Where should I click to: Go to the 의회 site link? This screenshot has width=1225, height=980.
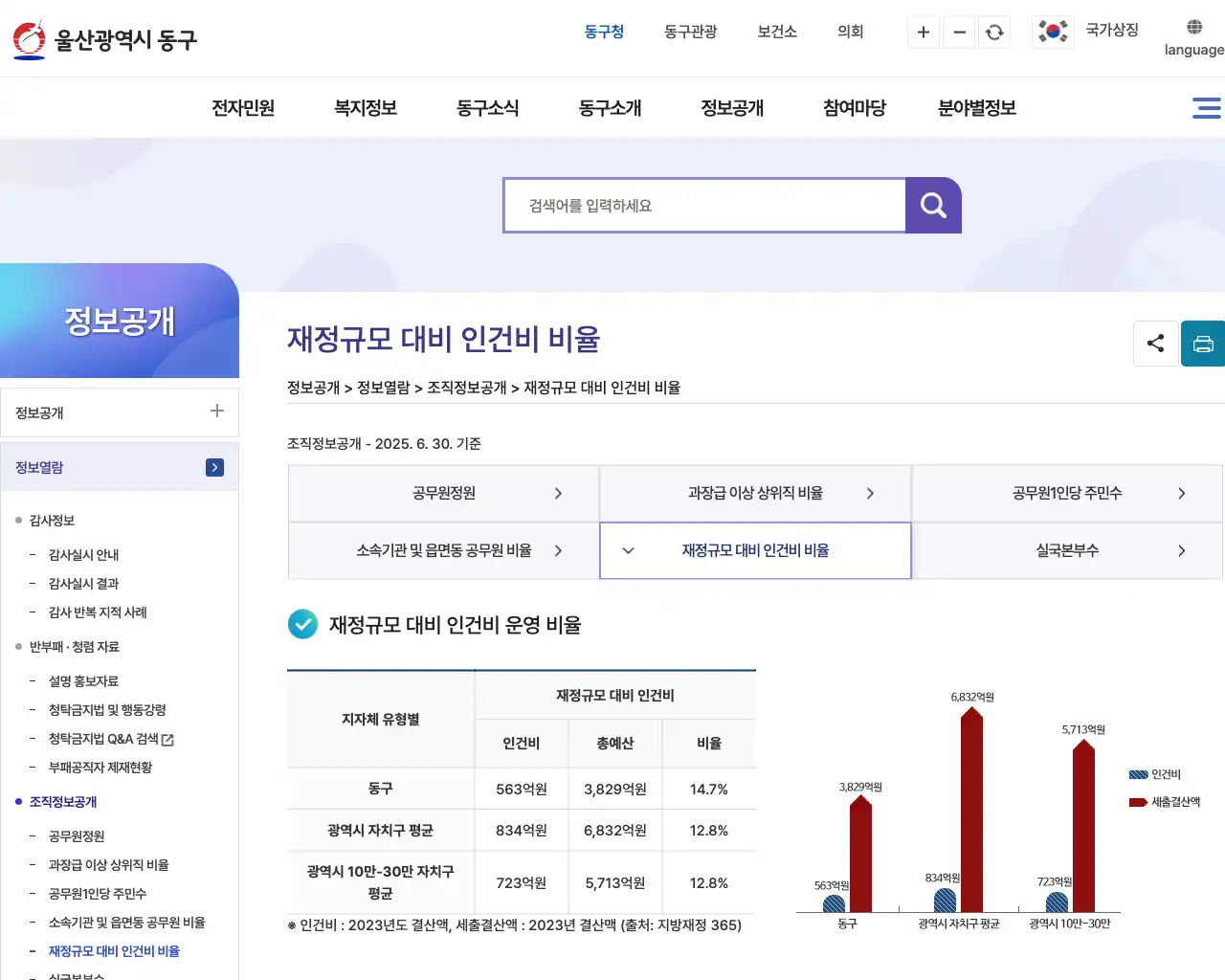(851, 32)
